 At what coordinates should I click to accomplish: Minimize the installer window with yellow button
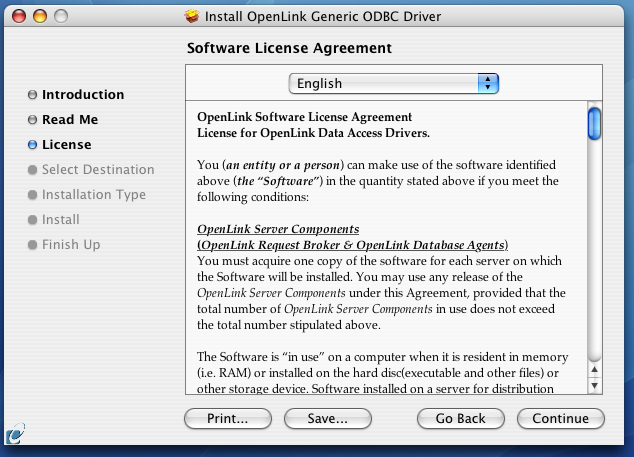40,16
